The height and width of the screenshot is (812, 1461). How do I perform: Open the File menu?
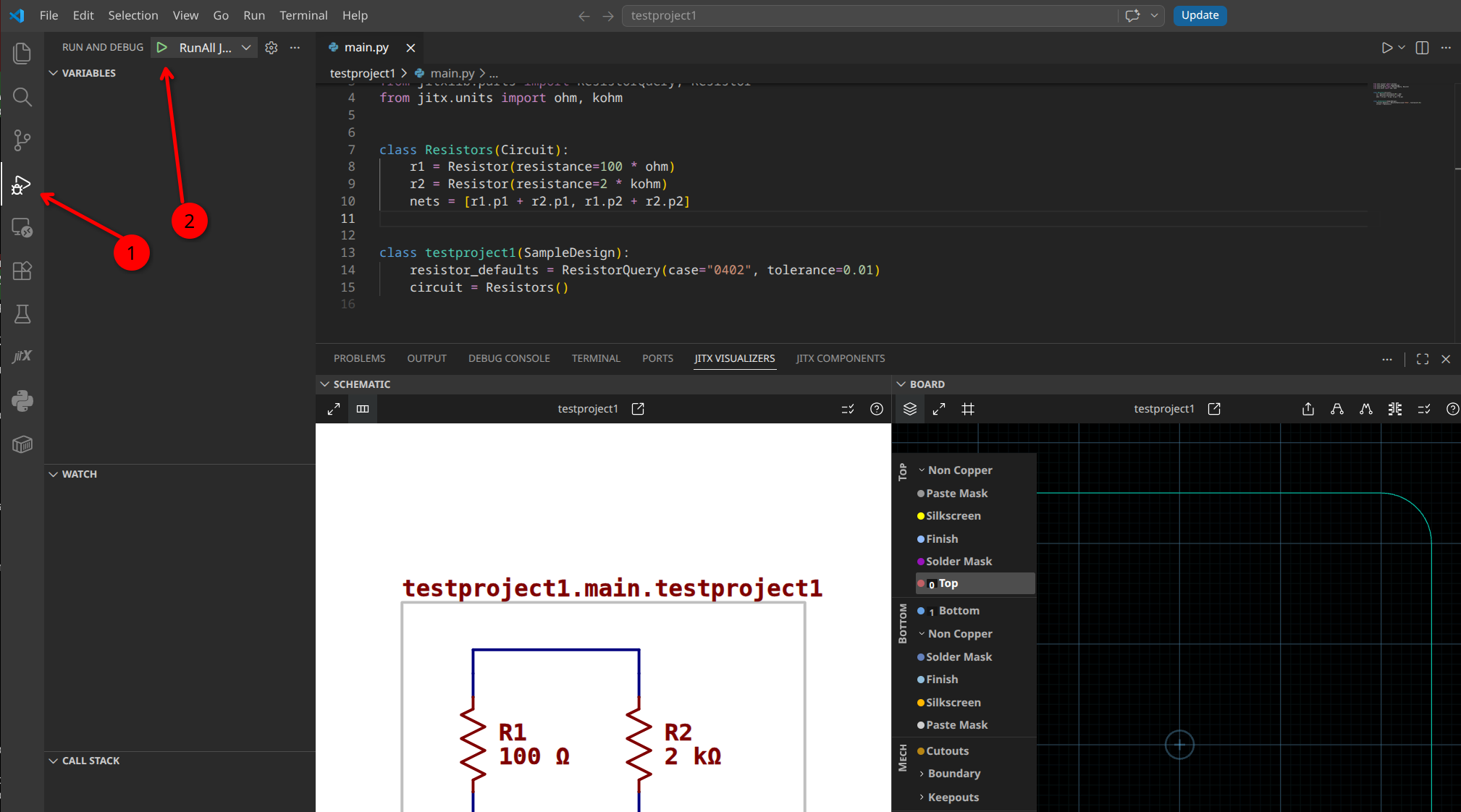coord(49,15)
